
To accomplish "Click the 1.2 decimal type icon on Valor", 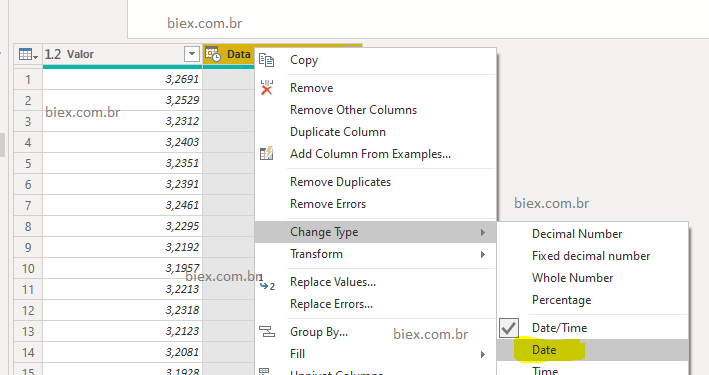I will 52,54.
